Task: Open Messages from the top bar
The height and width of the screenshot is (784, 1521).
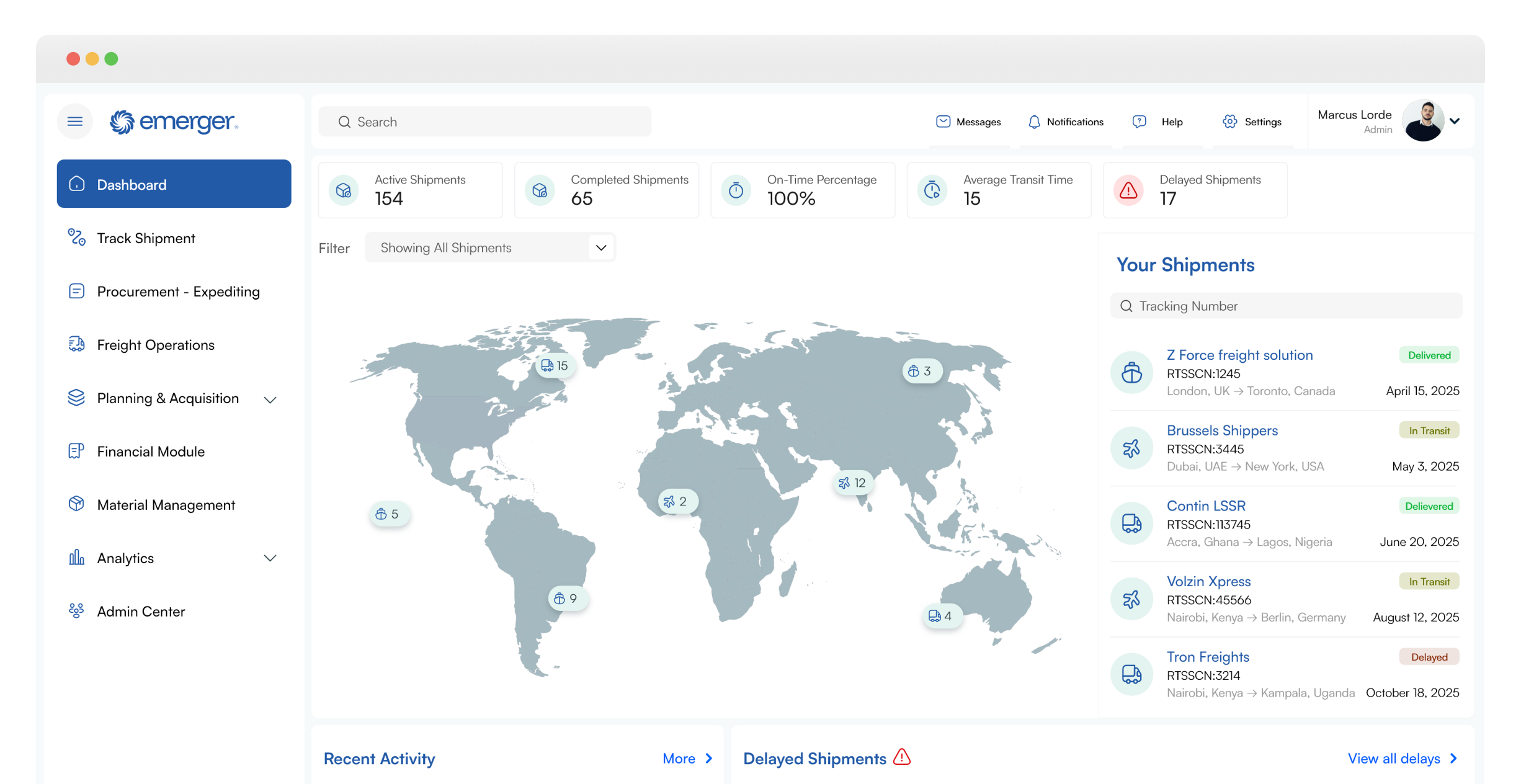Action: point(969,122)
